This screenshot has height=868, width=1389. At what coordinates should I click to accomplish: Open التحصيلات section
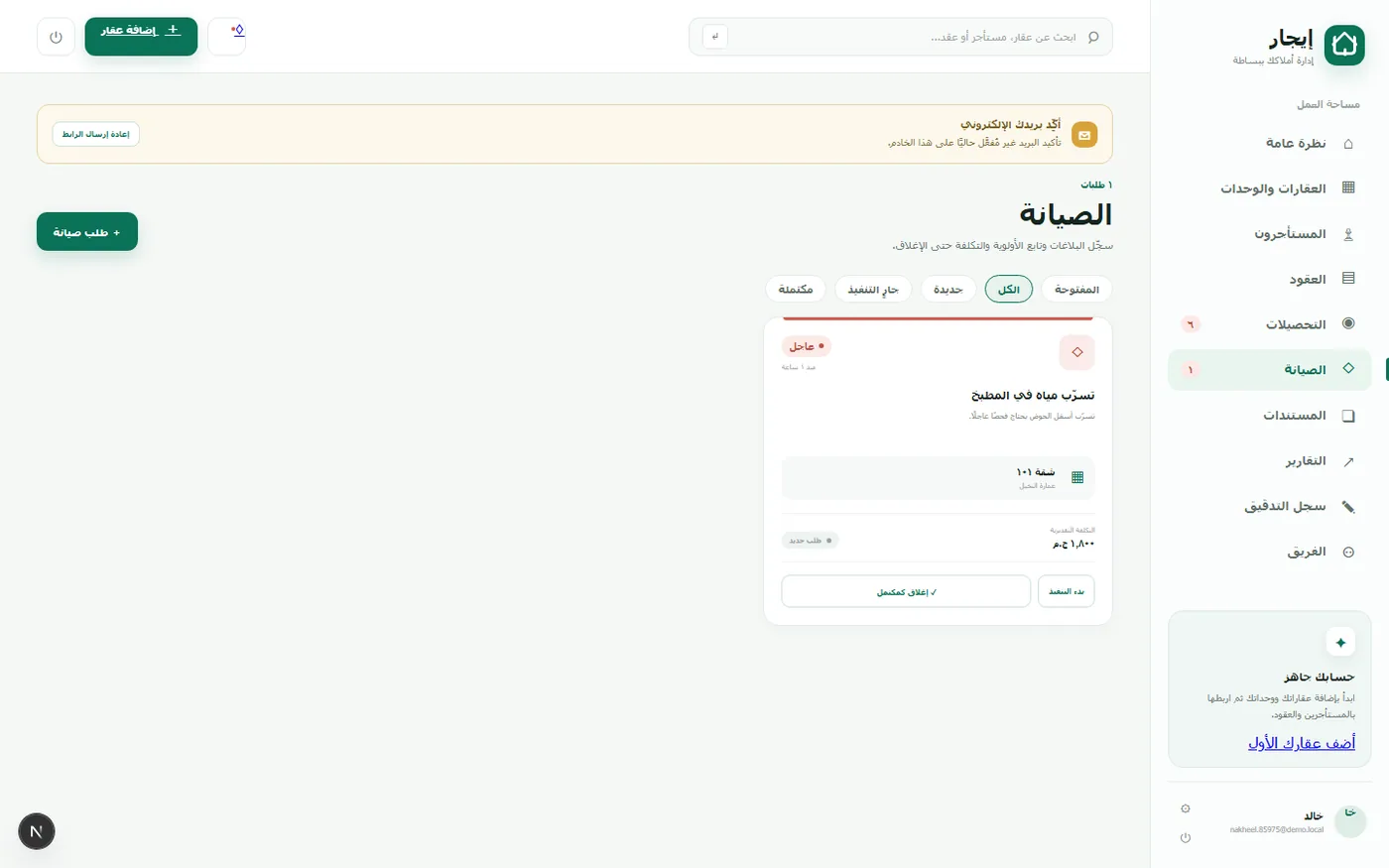pyautogui.click(x=1270, y=324)
